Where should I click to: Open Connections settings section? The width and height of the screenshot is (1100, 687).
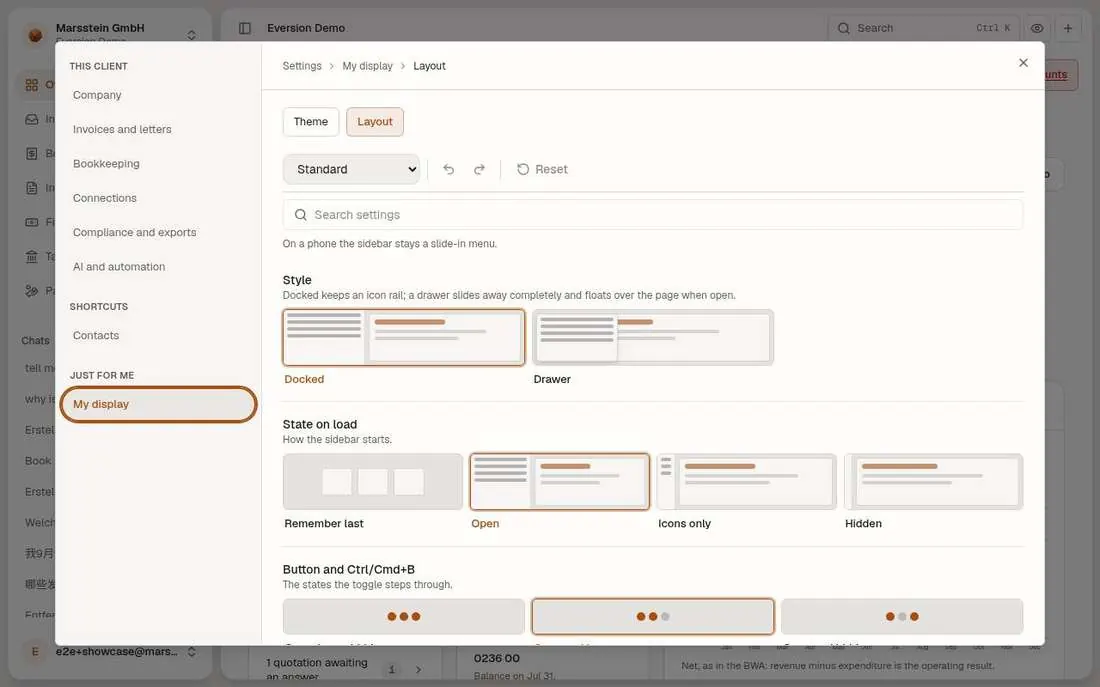(159, 198)
